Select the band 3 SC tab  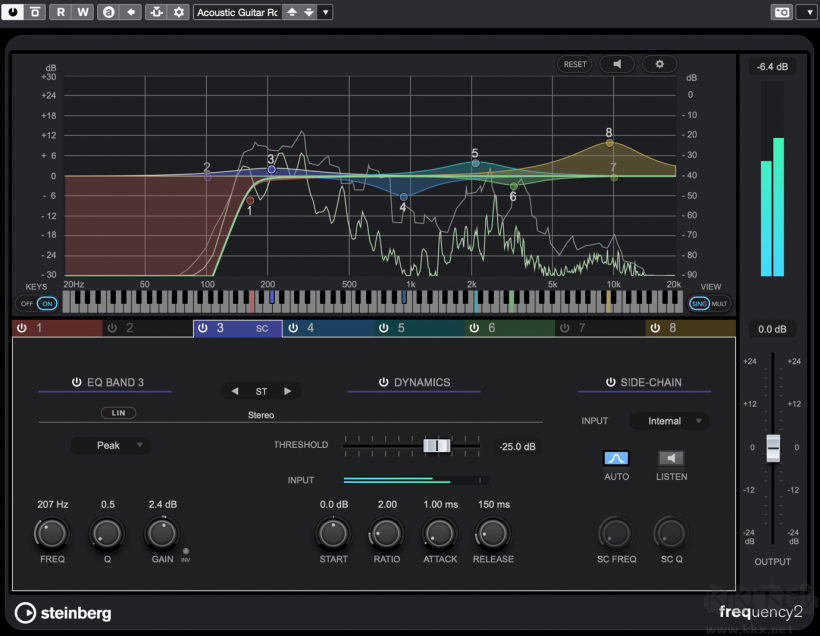point(260,327)
